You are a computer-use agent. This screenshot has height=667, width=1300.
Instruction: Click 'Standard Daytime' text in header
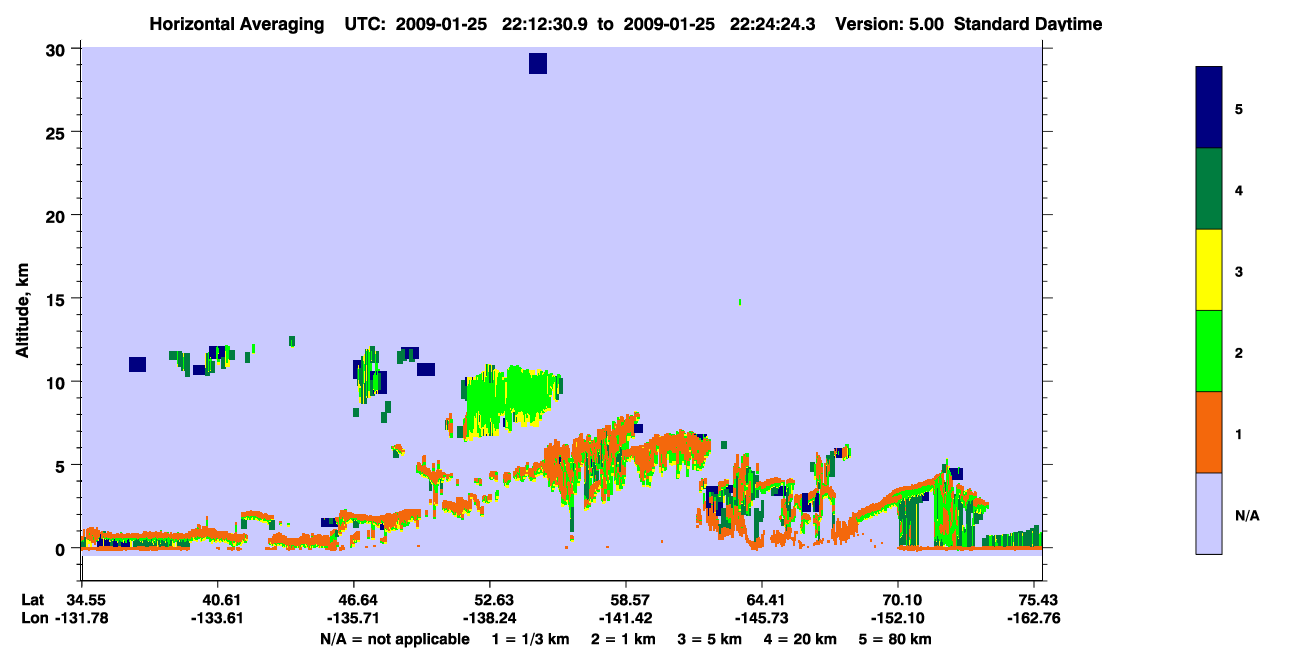point(1028,24)
